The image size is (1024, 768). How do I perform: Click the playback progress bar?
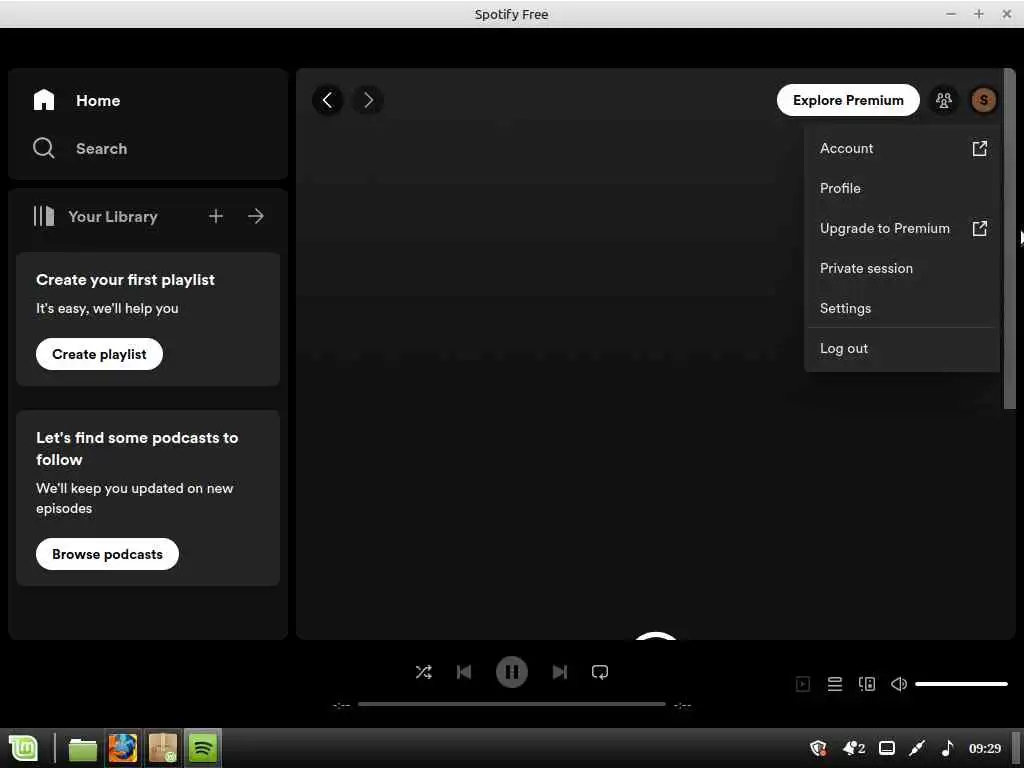point(511,704)
